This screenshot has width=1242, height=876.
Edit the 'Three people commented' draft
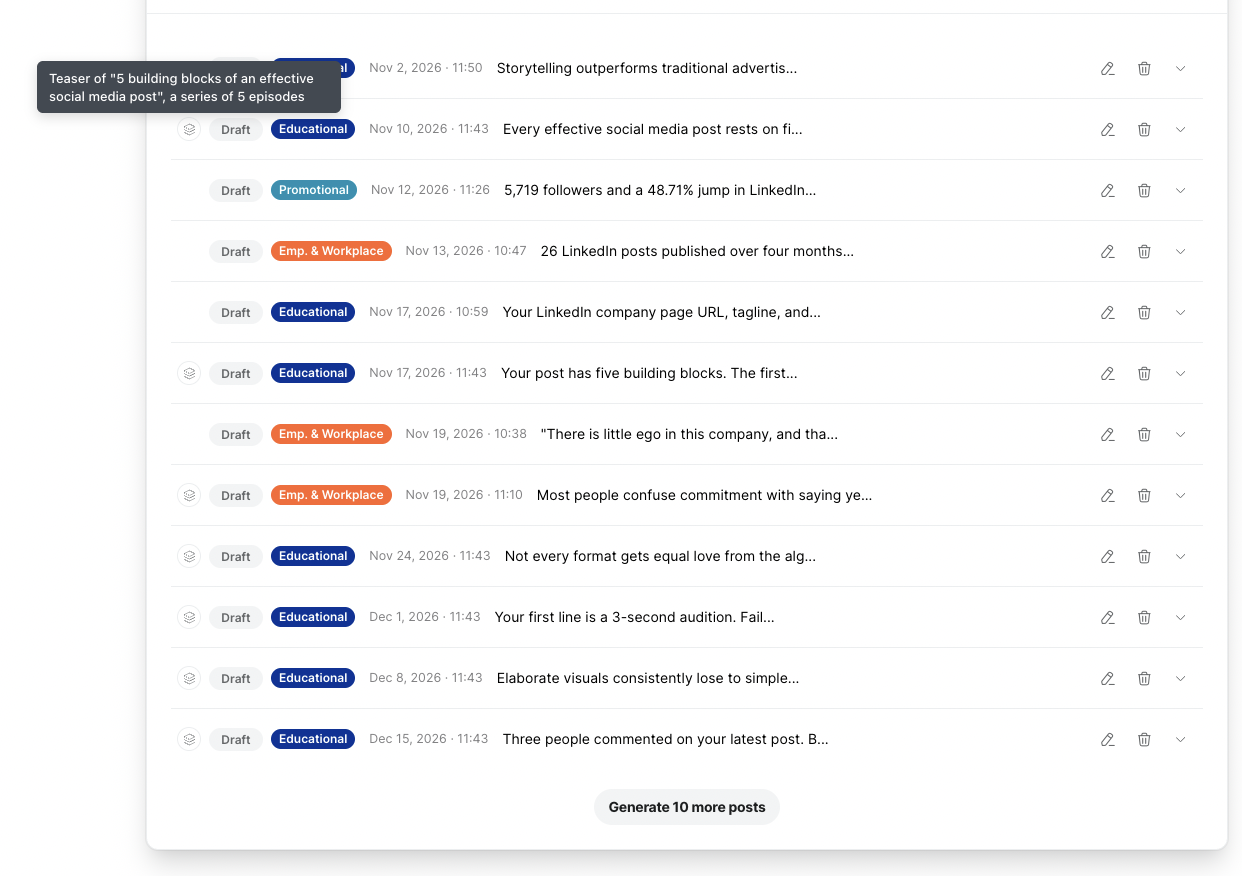[1108, 740]
